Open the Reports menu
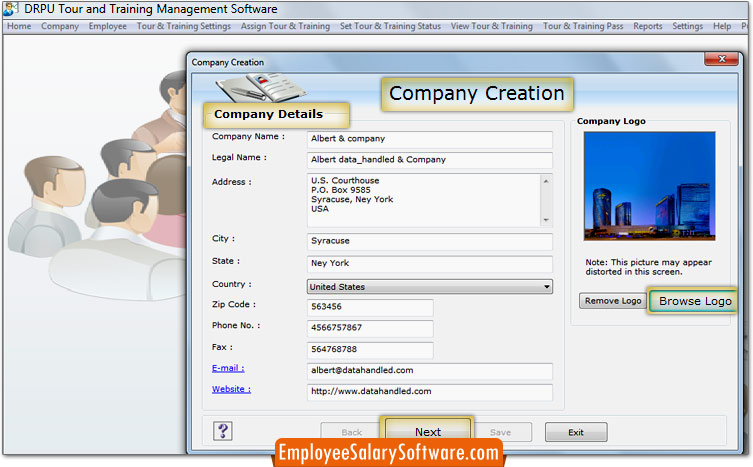 click(647, 26)
